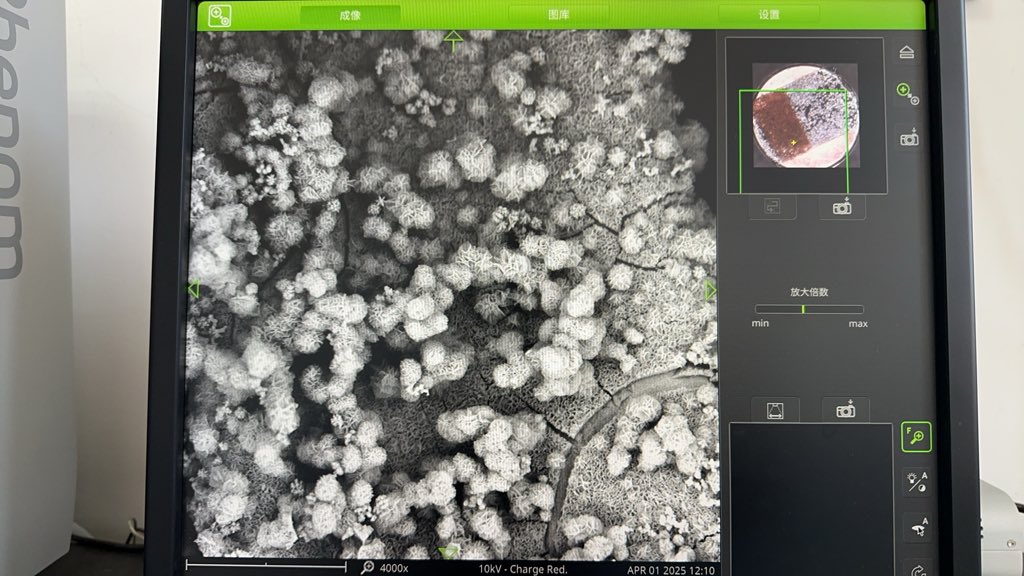Click the optical overview thumbnail of the sample

click(x=805, y=115)
